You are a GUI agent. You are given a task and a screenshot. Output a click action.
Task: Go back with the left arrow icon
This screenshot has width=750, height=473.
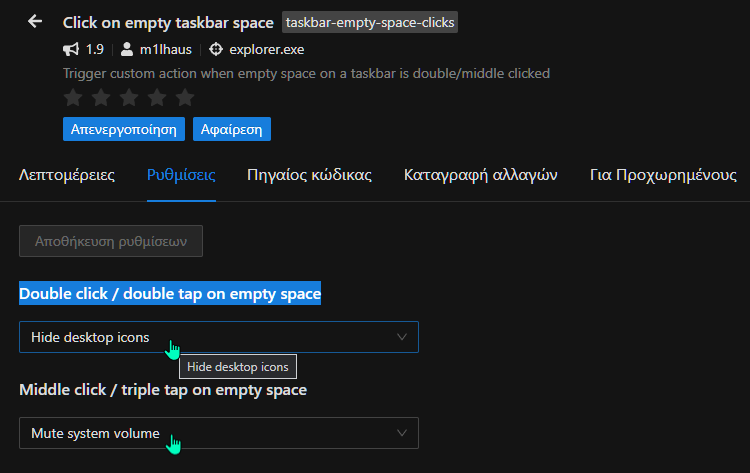(35, 21)
